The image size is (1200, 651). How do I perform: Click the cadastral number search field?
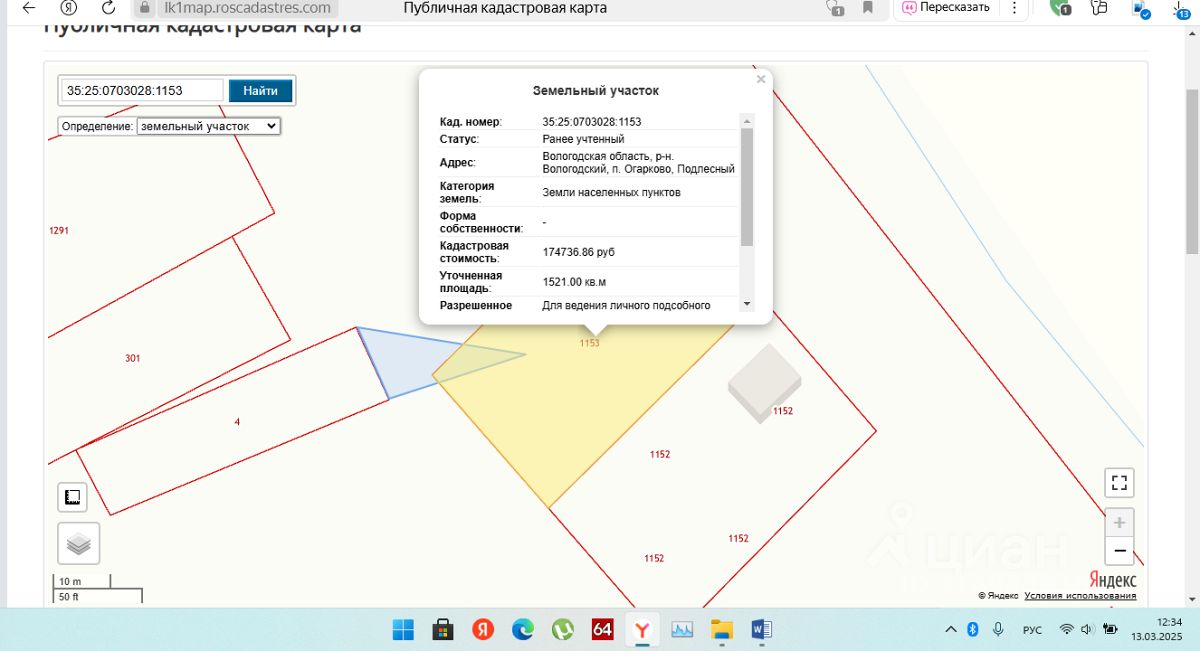[141, 90]
